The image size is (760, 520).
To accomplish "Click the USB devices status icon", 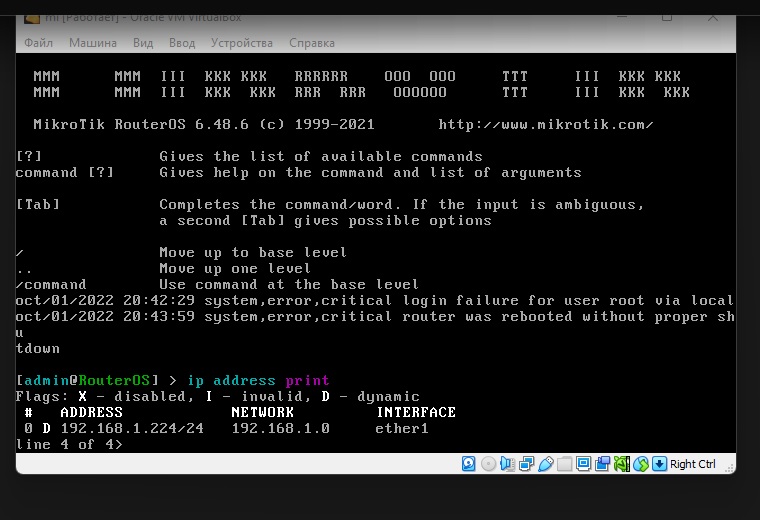I will (545, 464).
